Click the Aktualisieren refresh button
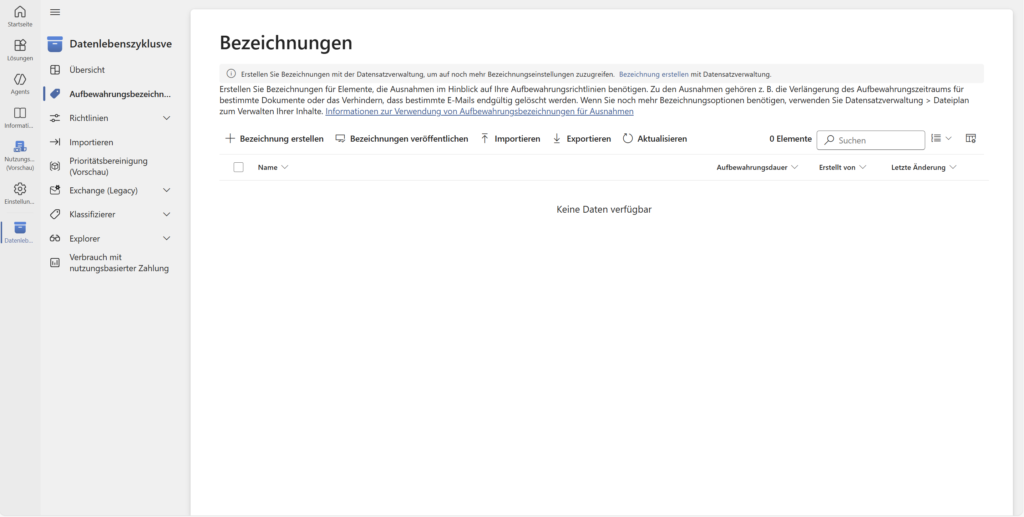The height and width of the screenshot is (517, 1024). point(655,139)
